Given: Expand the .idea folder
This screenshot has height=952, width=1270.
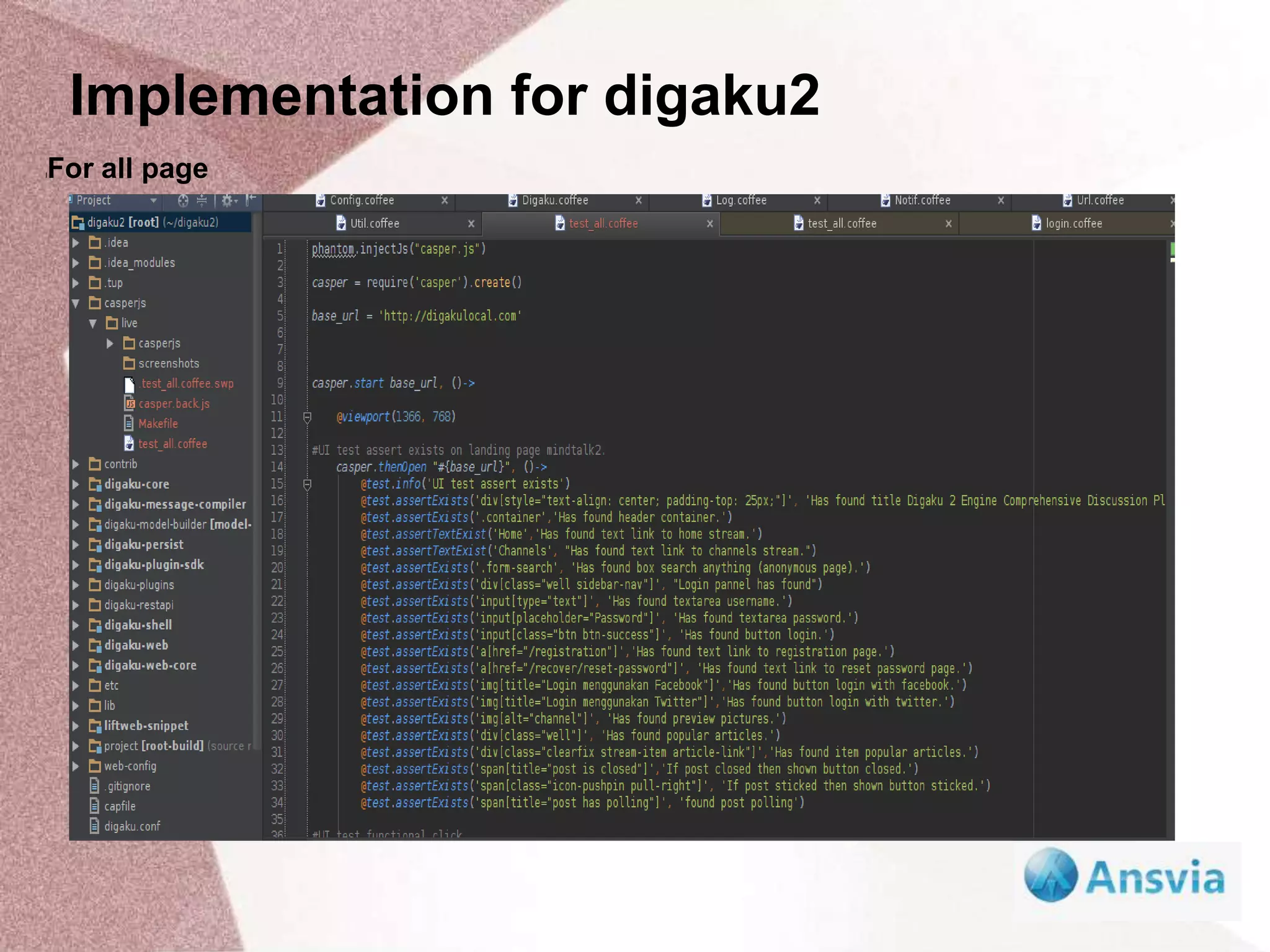Looking at the screenshot, I should pyautogui.click(x=76, y=243).
